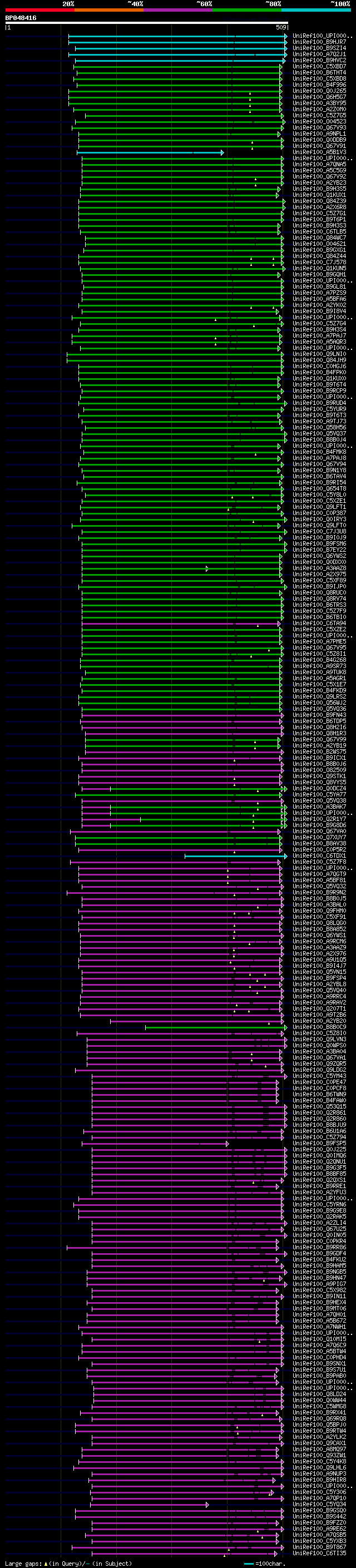Click the cyan ~100% identity color legend
The width and height of the screenshot is (356, 1568).
316,10
